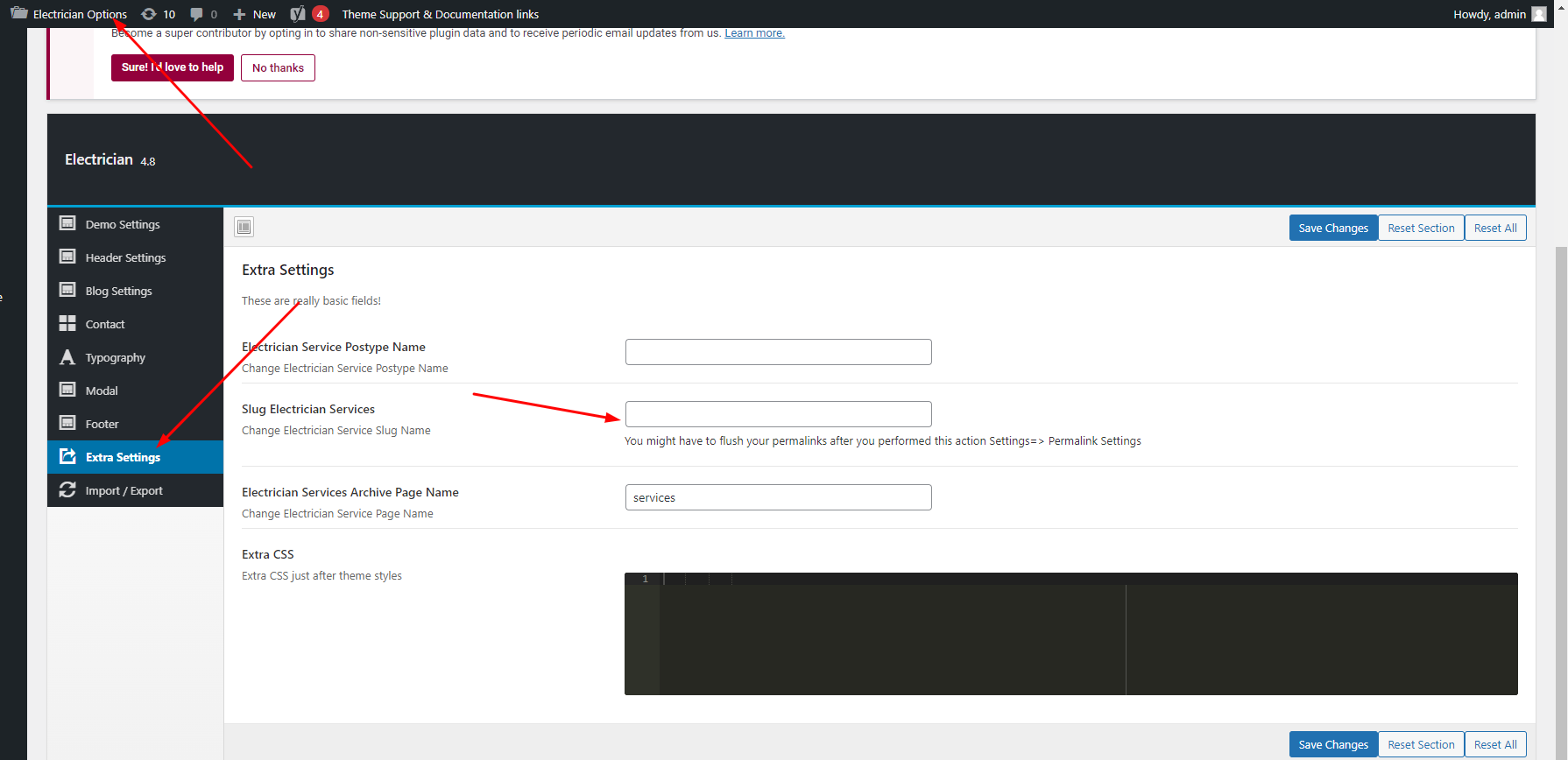Click the plus icon beside New

239,14
